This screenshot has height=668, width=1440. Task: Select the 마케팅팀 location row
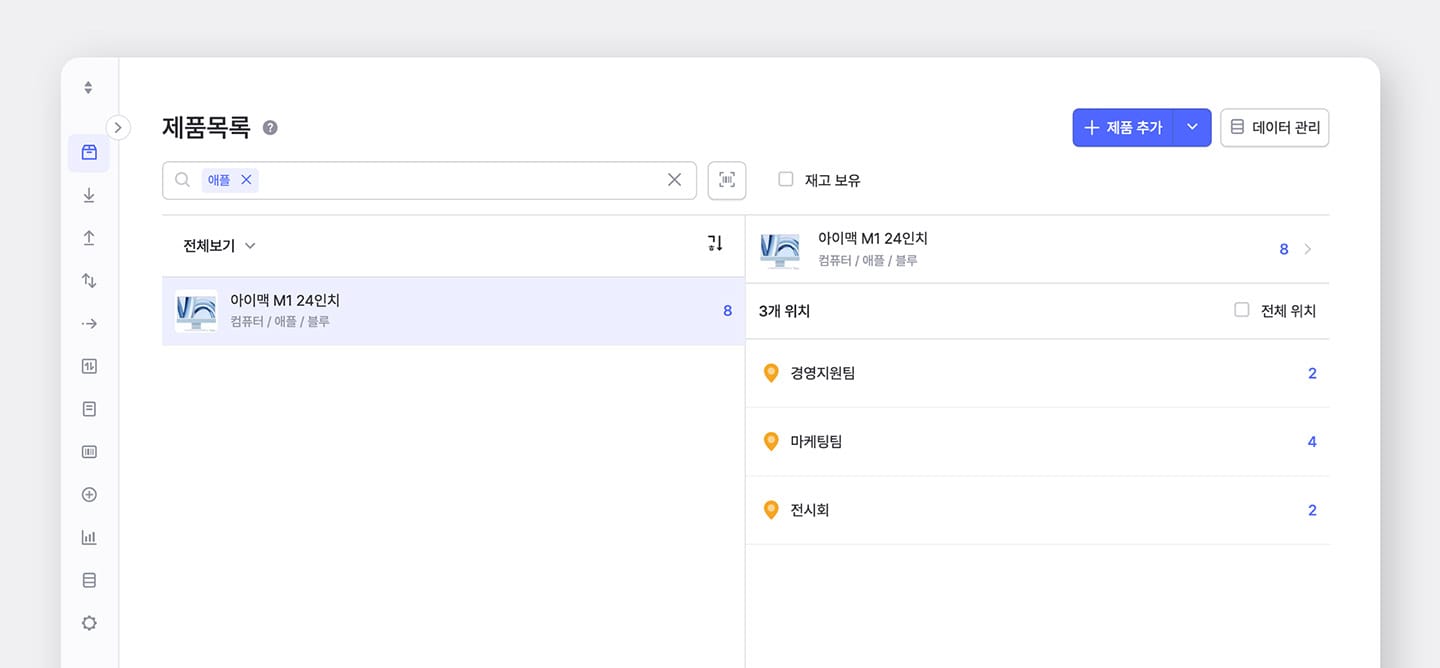pyautogui.click(x=1038, y=441)
